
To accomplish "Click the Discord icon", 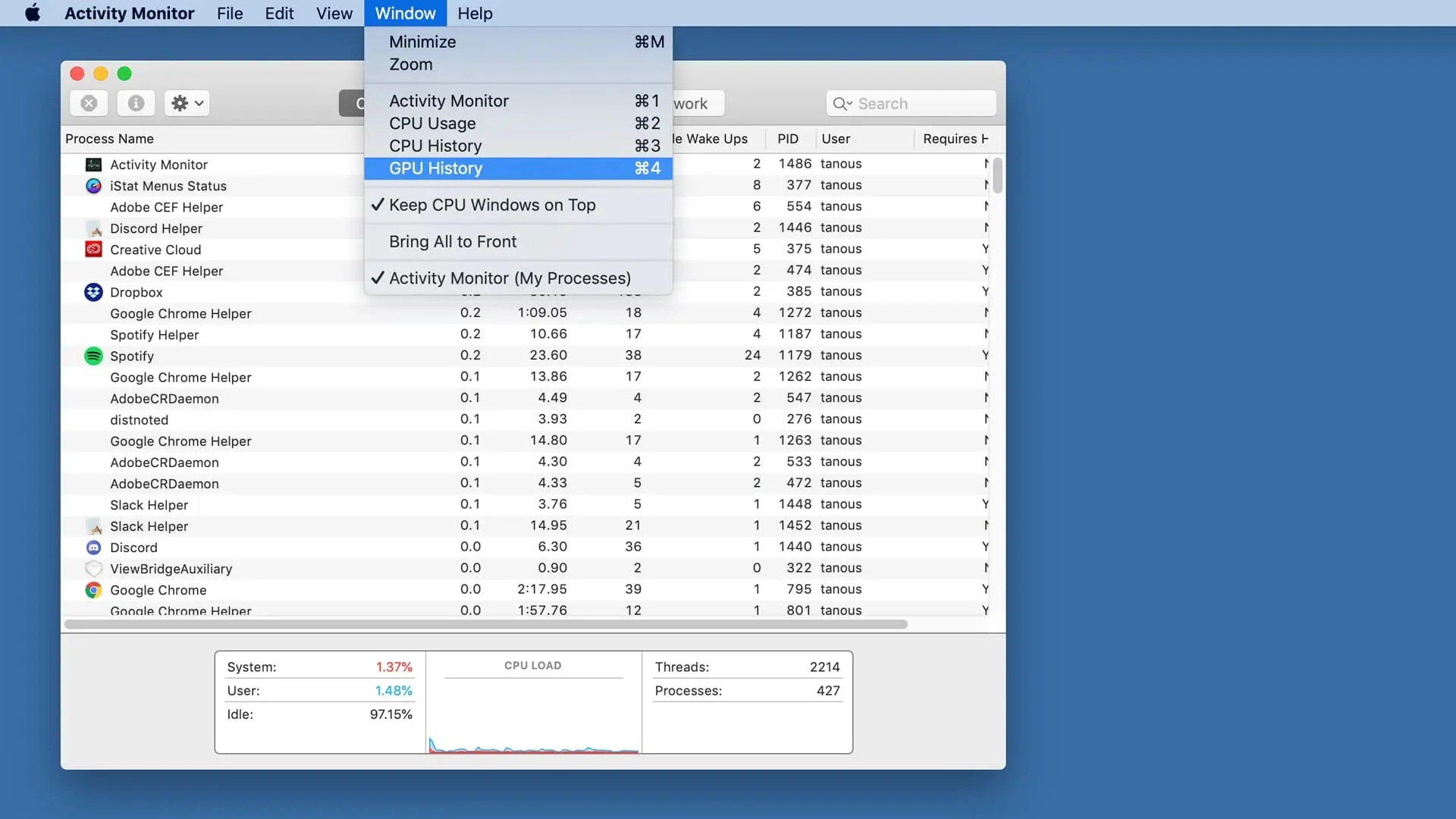I will click(x=93, y=546).
